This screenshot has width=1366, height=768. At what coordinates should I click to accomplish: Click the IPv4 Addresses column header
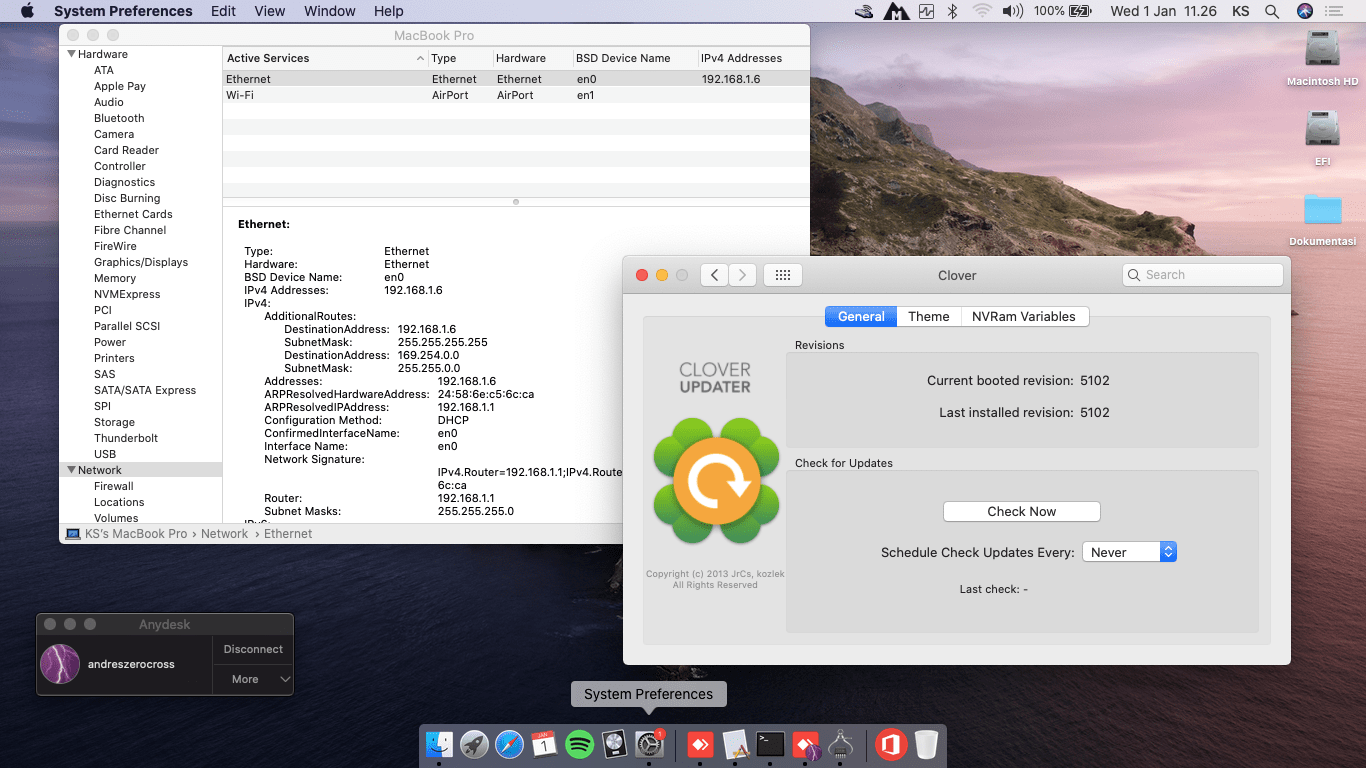753,58
